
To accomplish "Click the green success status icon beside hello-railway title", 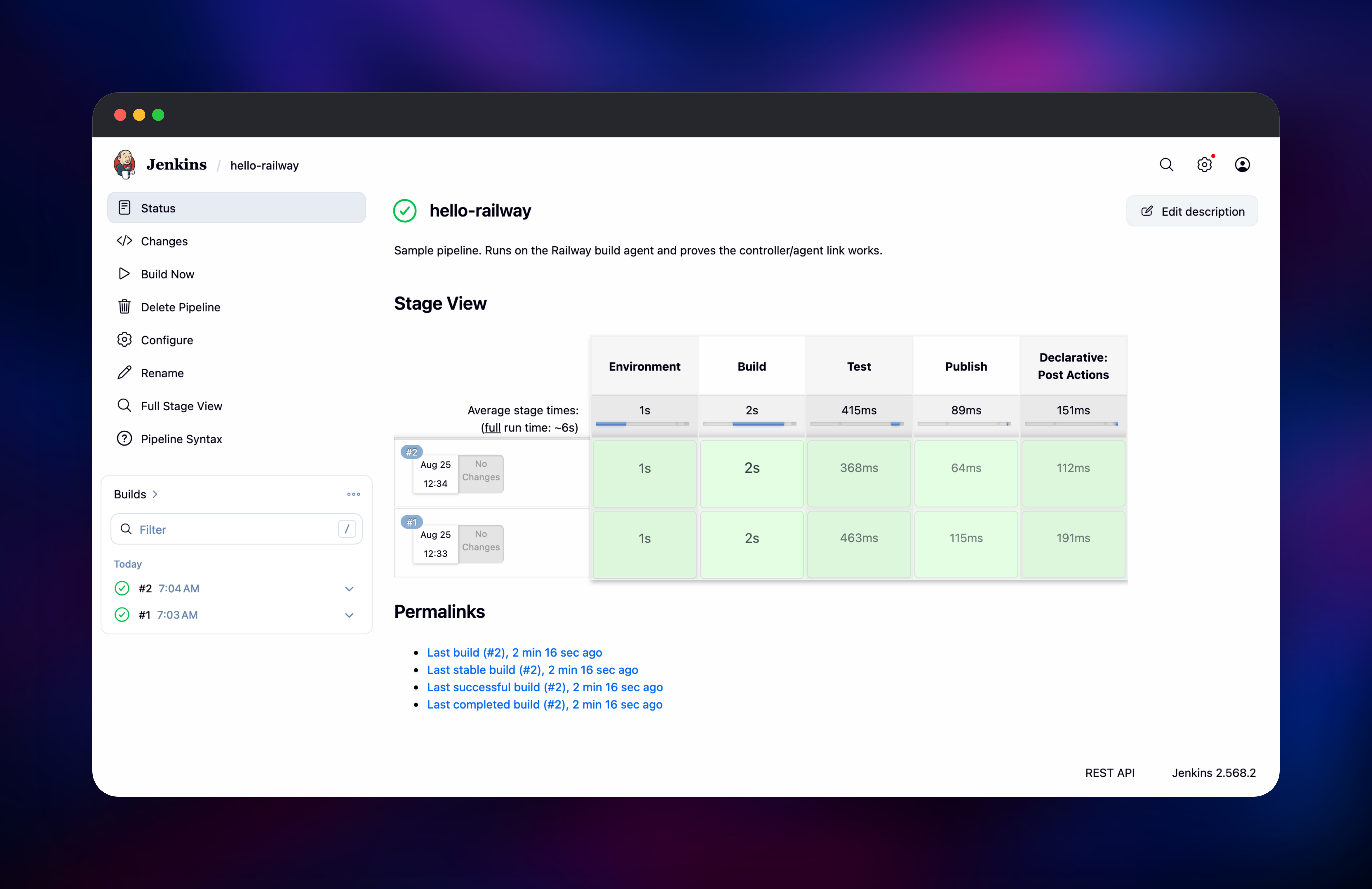I will [405, 211].
